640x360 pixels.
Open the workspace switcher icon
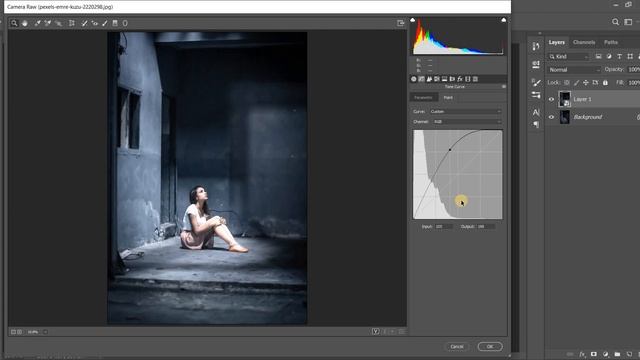click(x=628, y=22)
